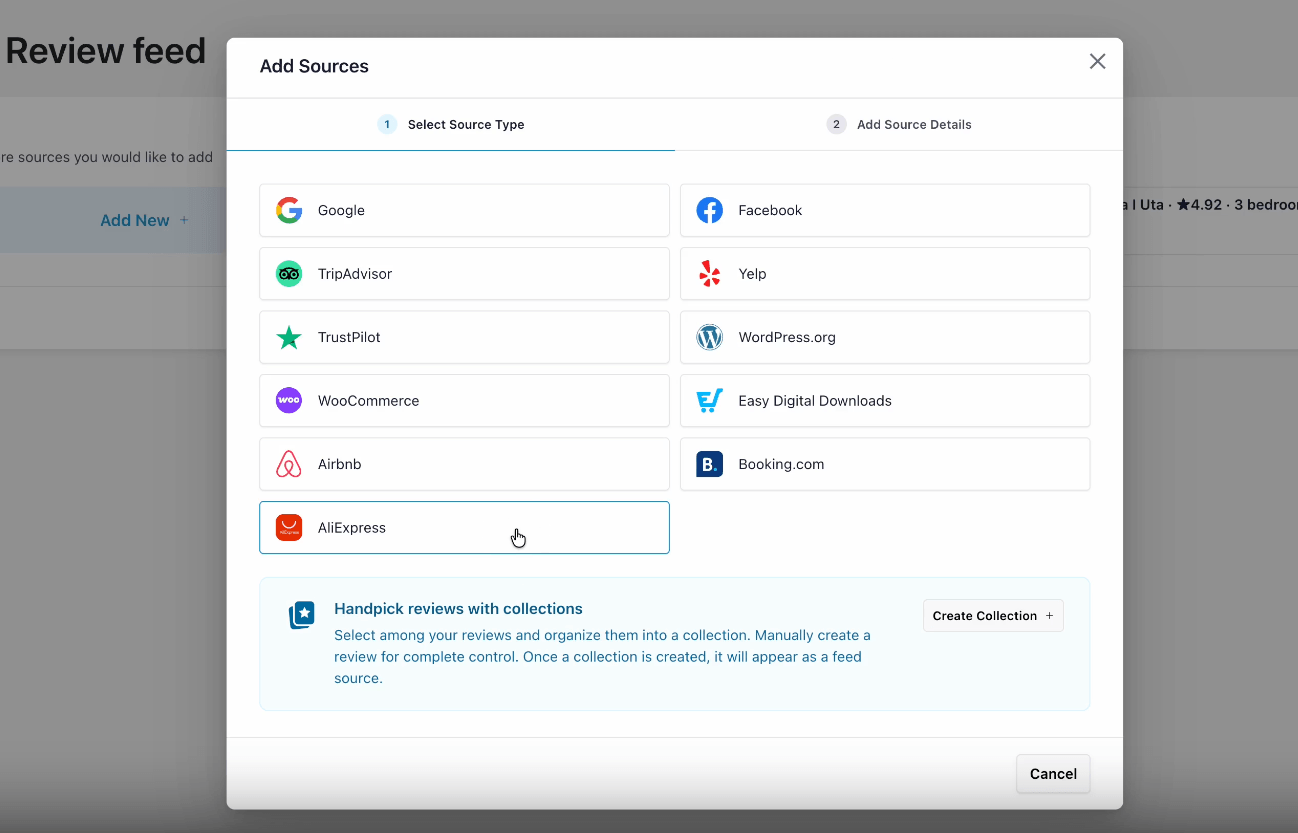Select Easy Digital Downloads source card

pyautogui.click(x=885, y=401)
